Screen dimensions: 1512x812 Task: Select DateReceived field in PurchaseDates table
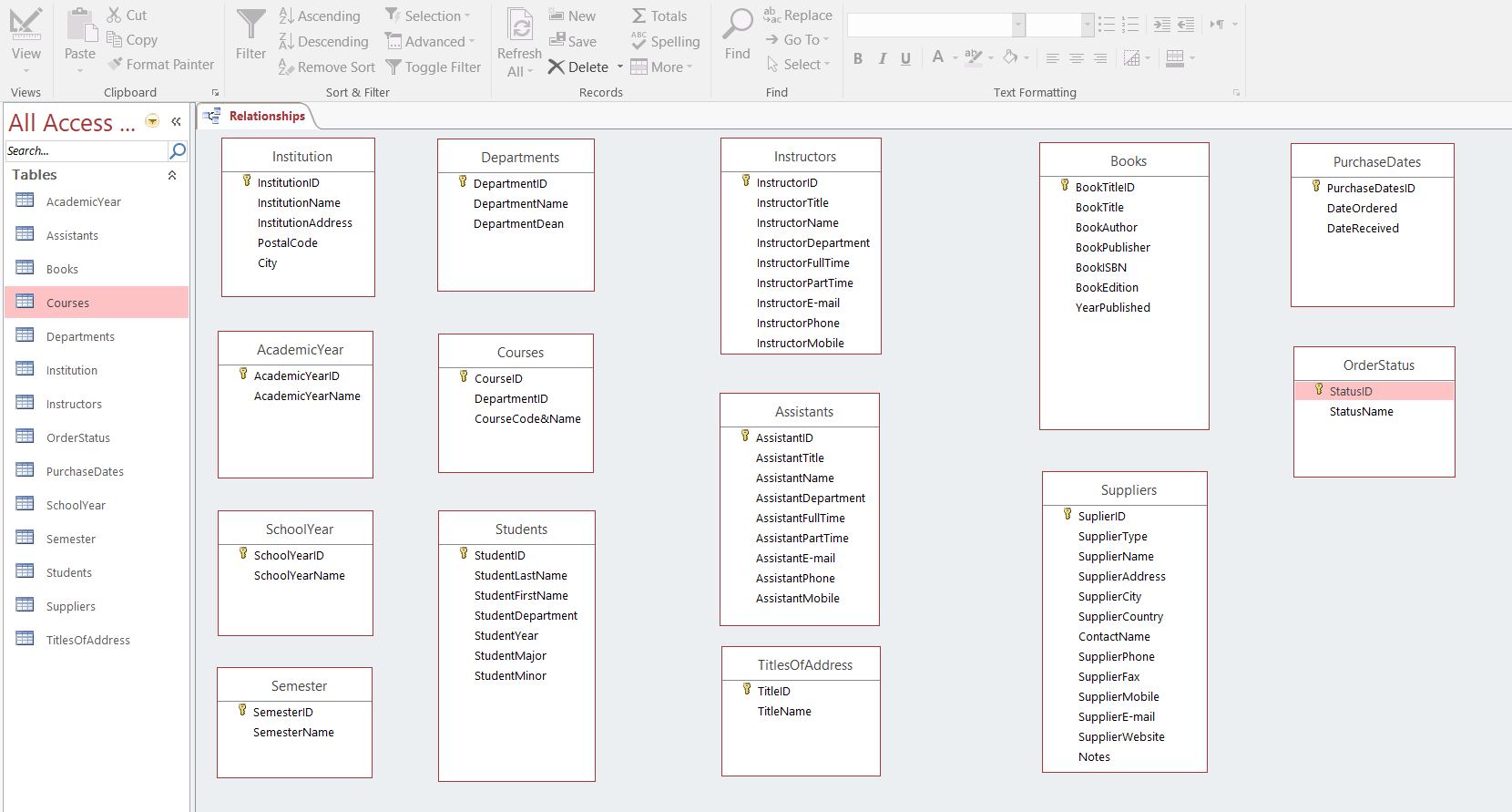(1363, 228)
